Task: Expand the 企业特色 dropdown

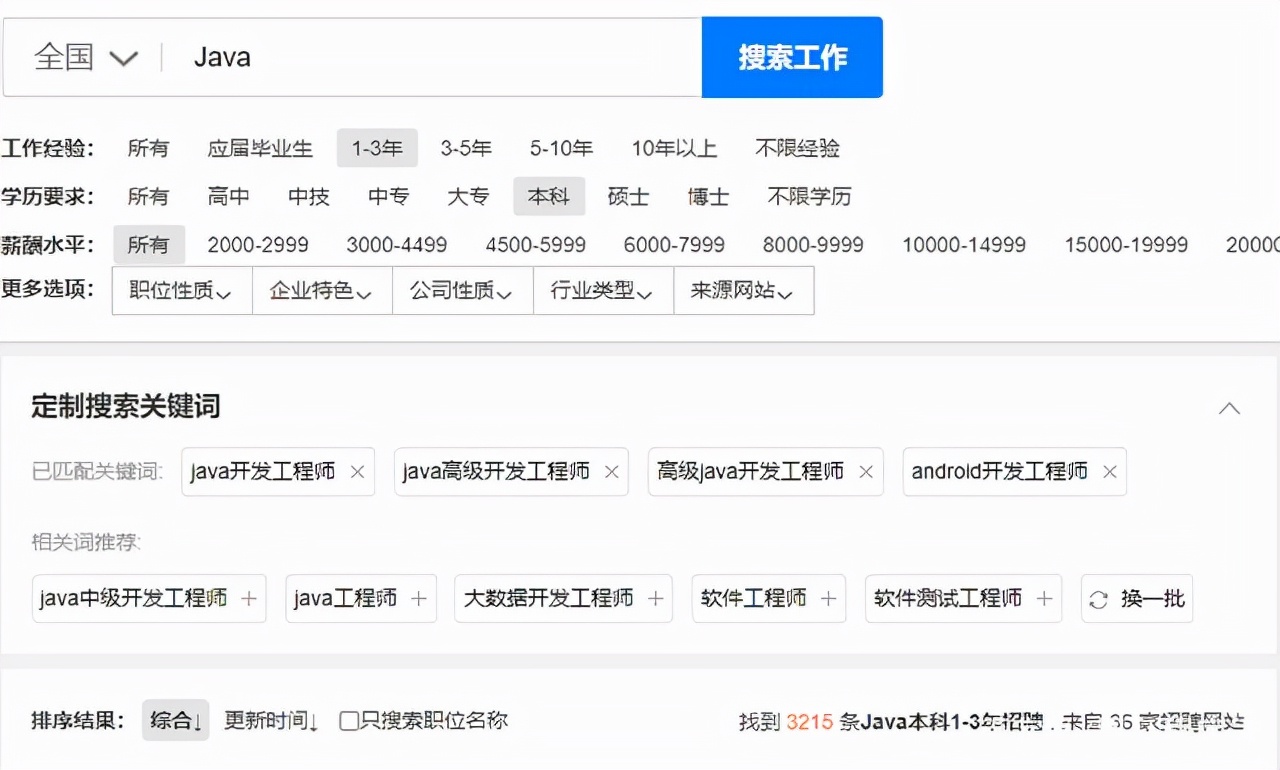Action: point(322,291)
